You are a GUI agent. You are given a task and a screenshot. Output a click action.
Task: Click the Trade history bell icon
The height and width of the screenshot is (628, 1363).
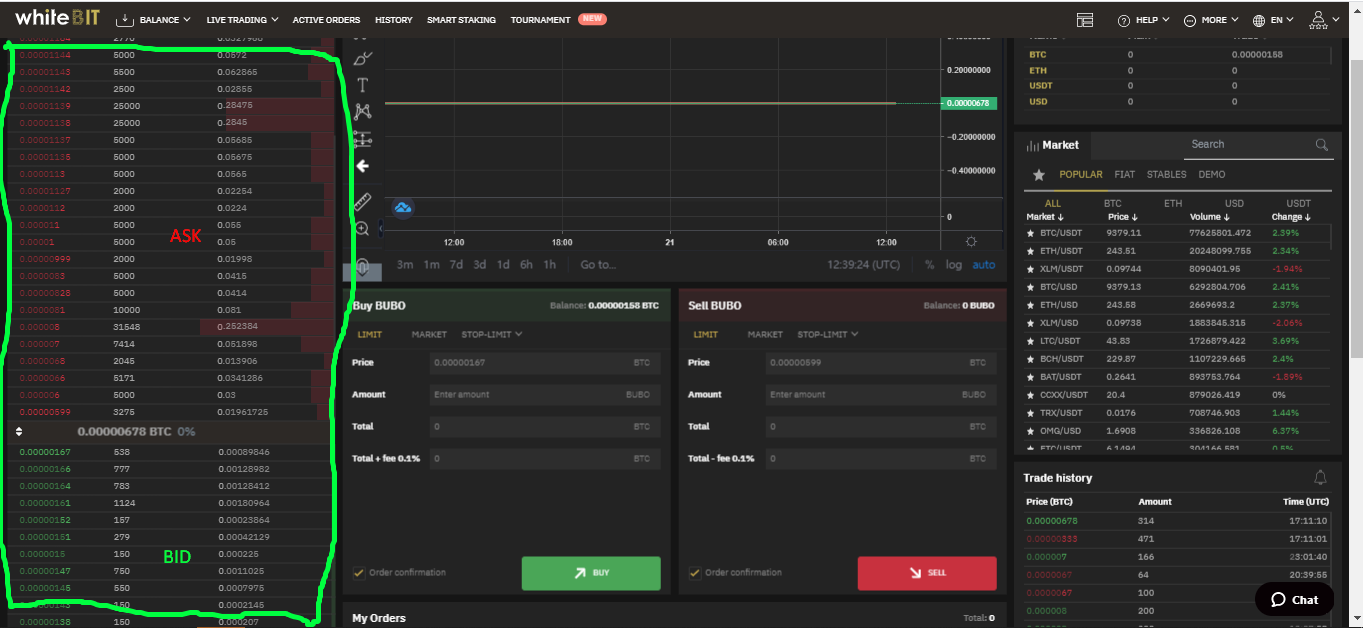coord(1320,478)
